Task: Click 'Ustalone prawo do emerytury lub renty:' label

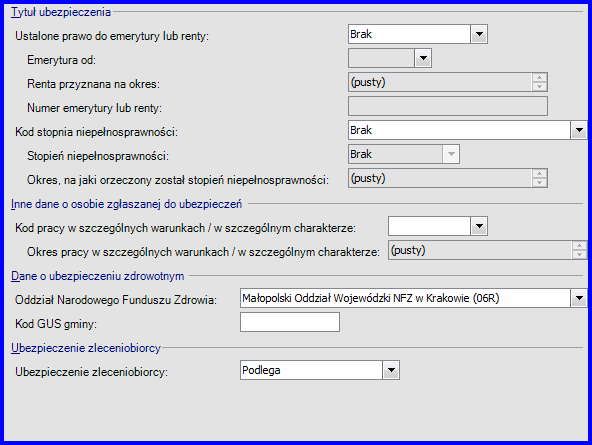Action: point(112,36)
